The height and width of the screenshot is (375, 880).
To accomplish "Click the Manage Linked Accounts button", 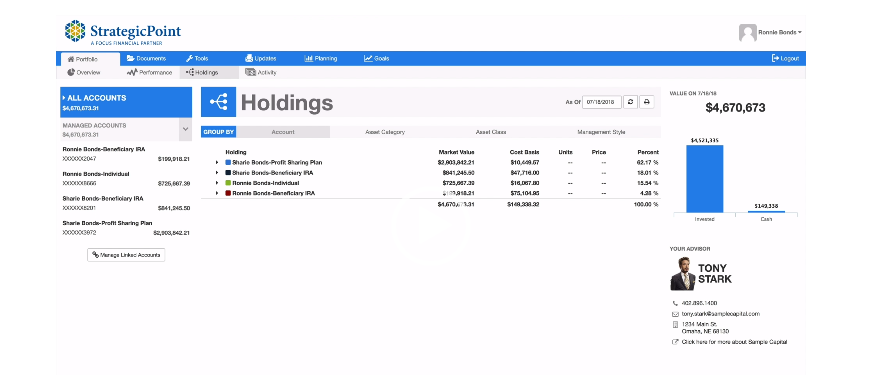I will coord(126,255).
